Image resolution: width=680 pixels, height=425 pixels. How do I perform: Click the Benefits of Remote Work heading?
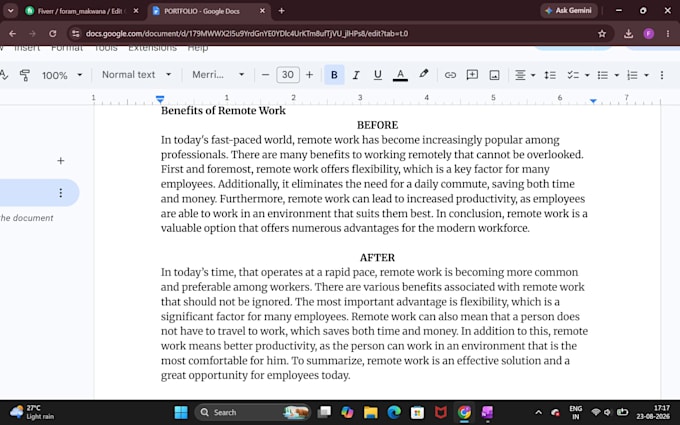click(x=223, y=111)
